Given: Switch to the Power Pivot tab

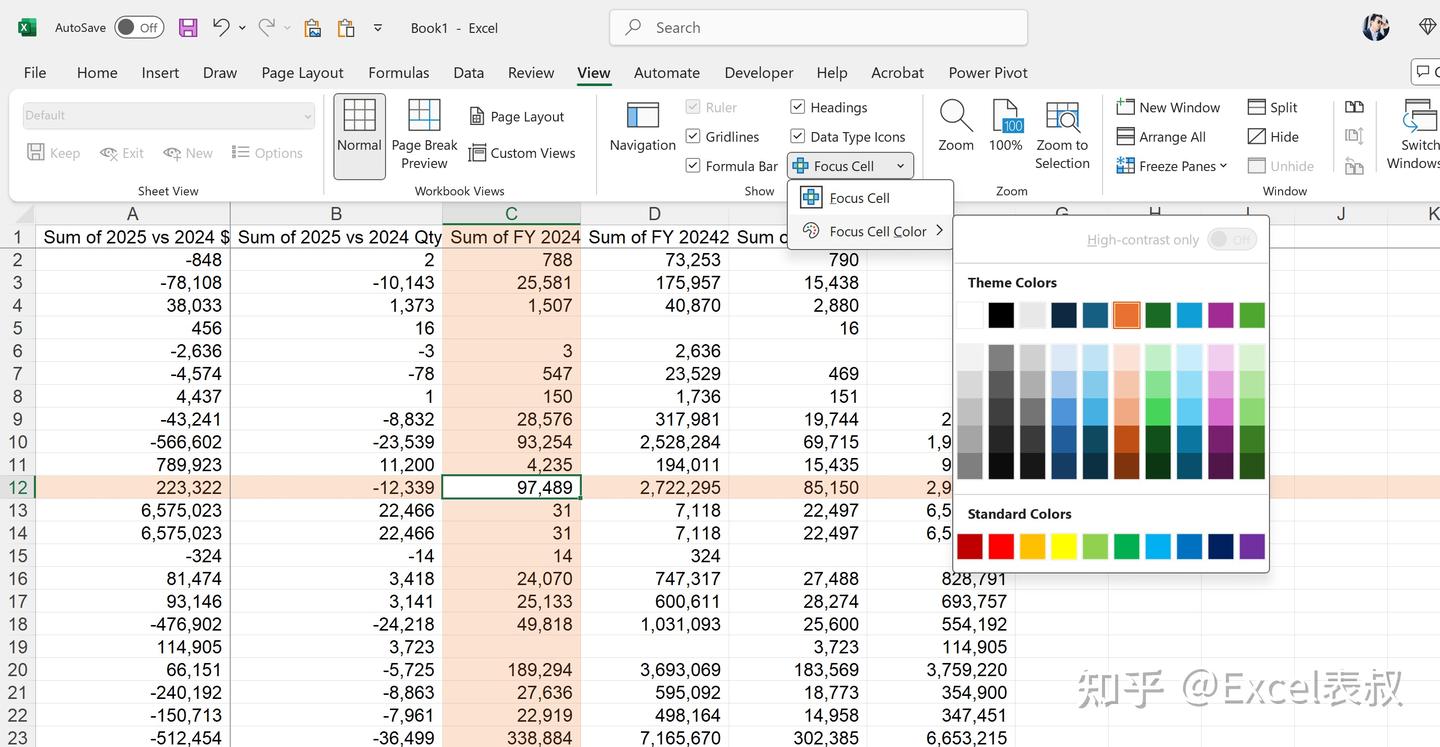Looking at the screenshot, I should pos(988,72).
